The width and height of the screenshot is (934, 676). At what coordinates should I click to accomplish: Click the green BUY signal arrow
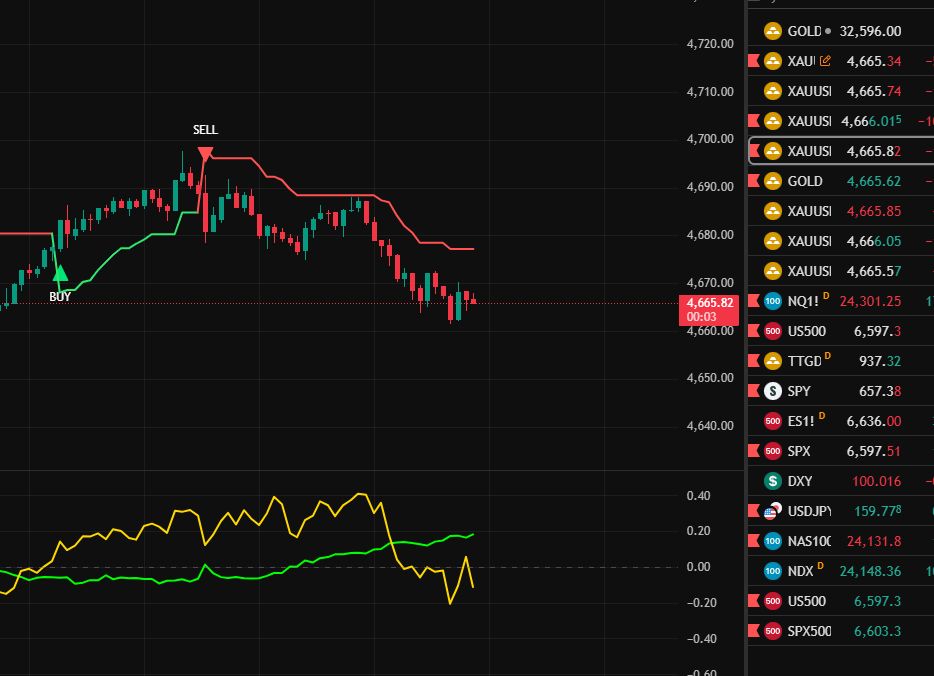pyautogui.click(x=60, y=272)
